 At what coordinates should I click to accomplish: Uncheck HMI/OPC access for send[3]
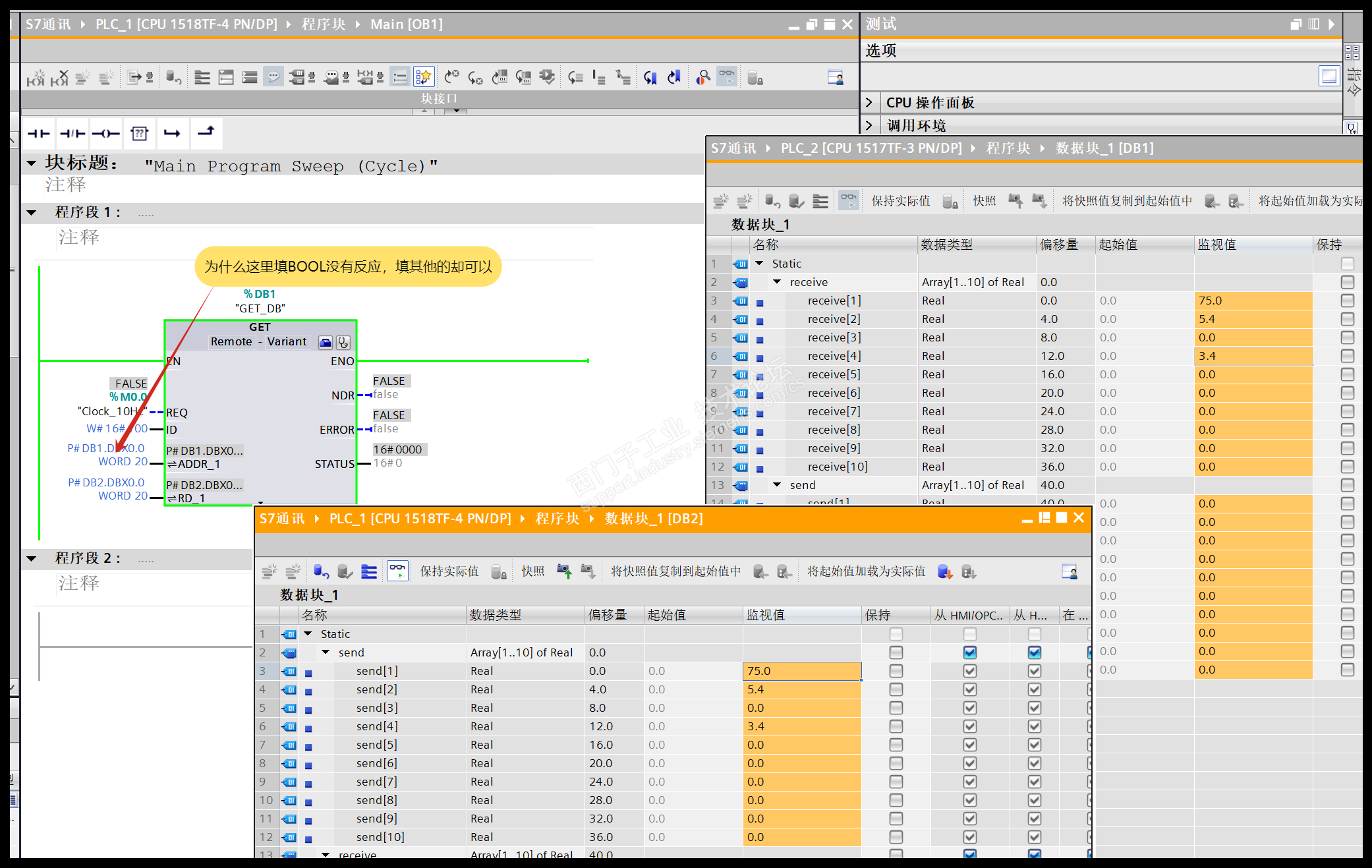[x=969, y=708]
